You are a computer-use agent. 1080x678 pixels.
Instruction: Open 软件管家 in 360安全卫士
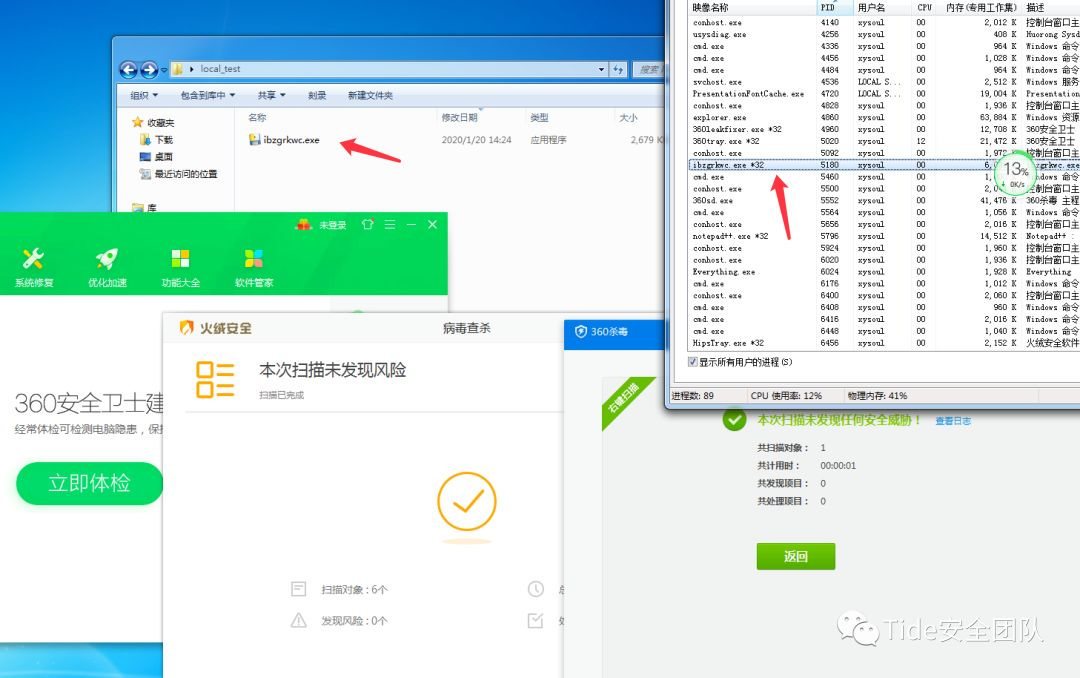pos(253,267)
